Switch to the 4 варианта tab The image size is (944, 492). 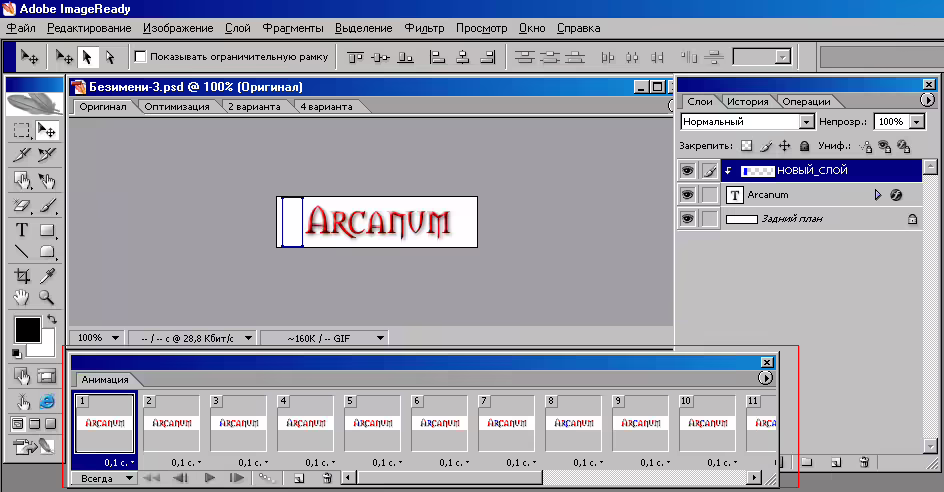(326, 107)
